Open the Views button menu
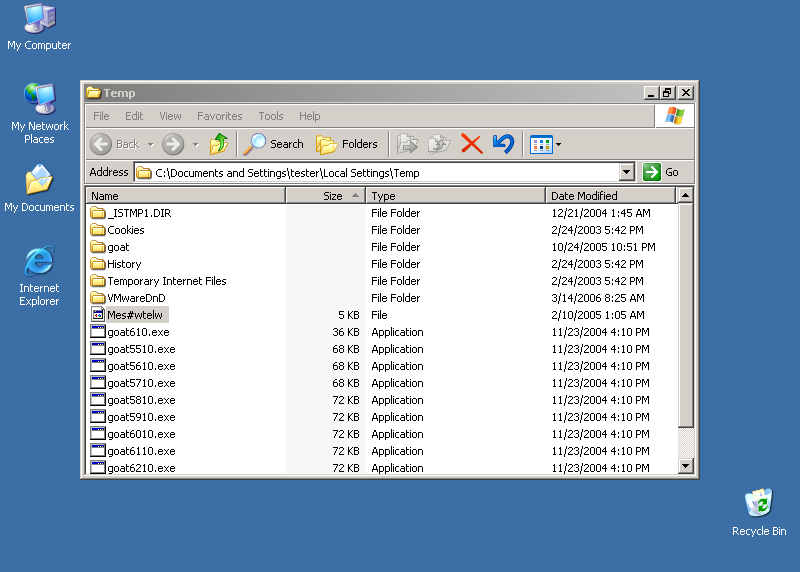Screen dimensions: 800x572 545,144
